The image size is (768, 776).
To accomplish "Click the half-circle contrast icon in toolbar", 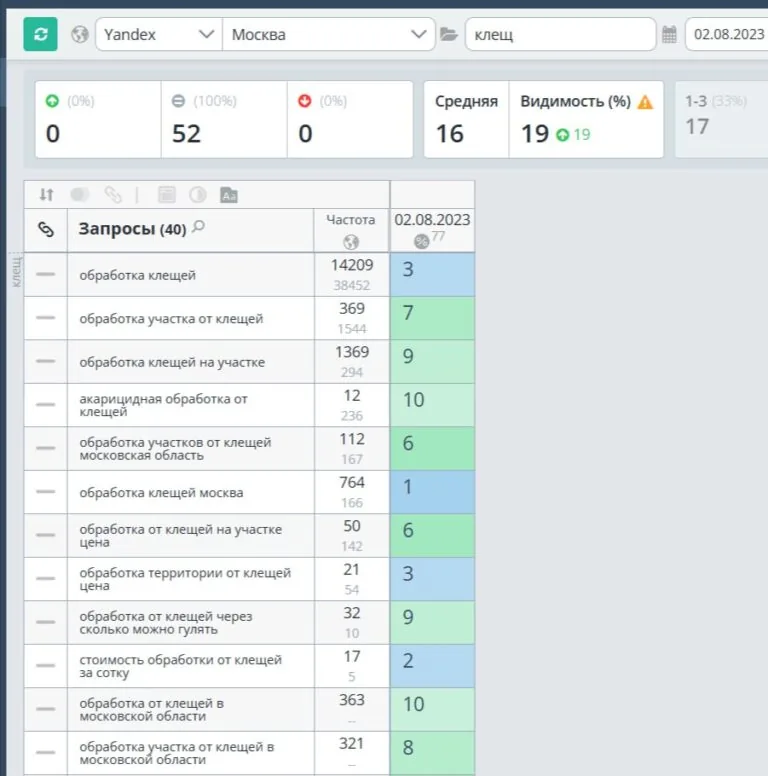I will click(198, 194).
